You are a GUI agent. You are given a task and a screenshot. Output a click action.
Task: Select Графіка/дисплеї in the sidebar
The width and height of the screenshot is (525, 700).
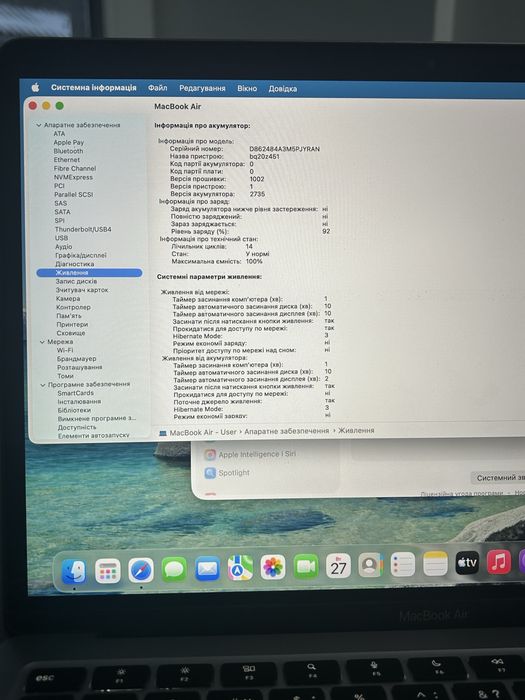coord(81,255)
